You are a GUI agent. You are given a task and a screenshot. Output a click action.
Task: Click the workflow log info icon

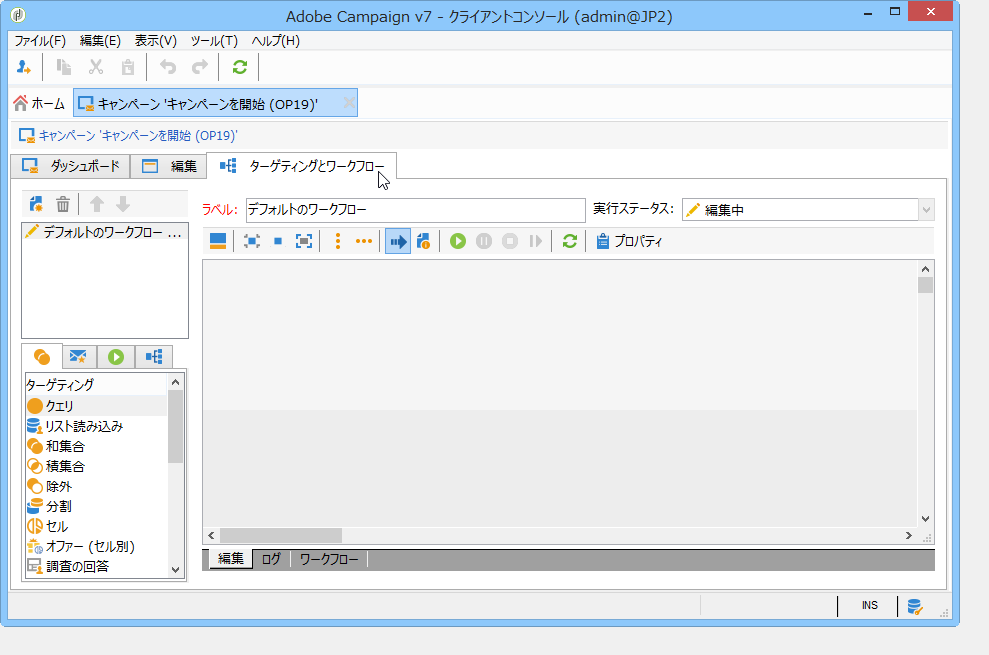click(x=424, y=241)
